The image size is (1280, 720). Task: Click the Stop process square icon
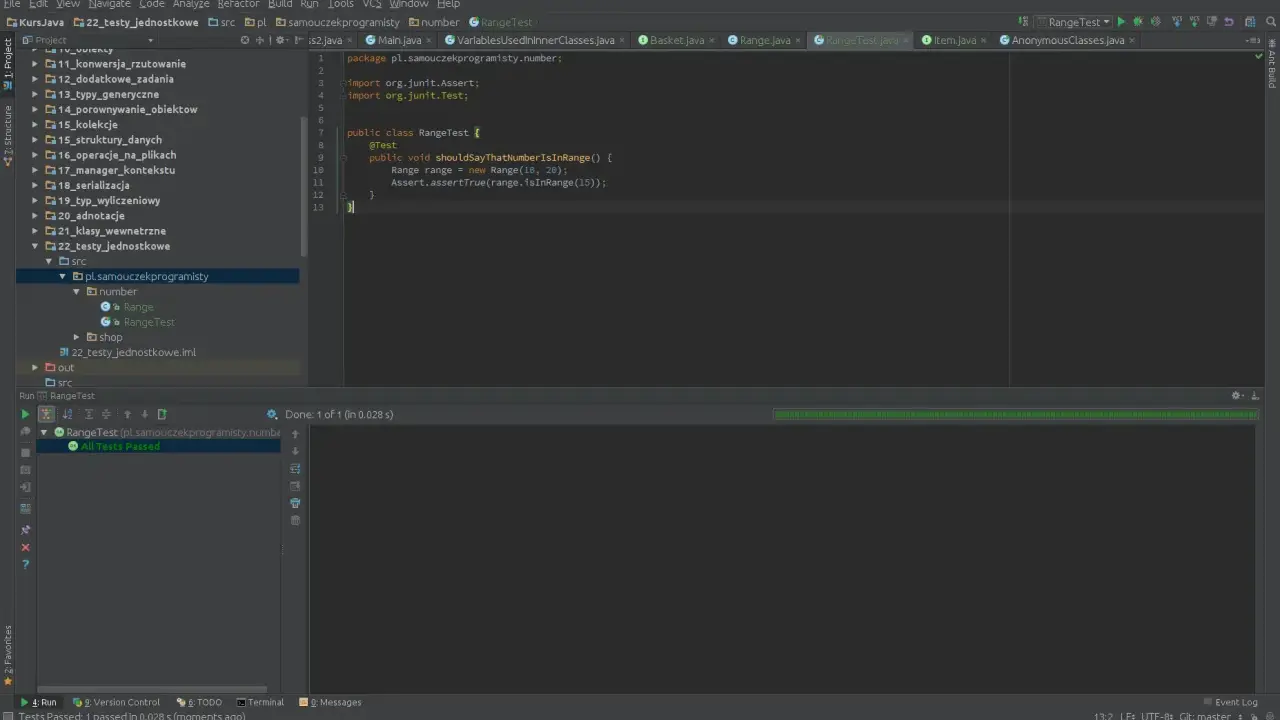pos(25,453)
